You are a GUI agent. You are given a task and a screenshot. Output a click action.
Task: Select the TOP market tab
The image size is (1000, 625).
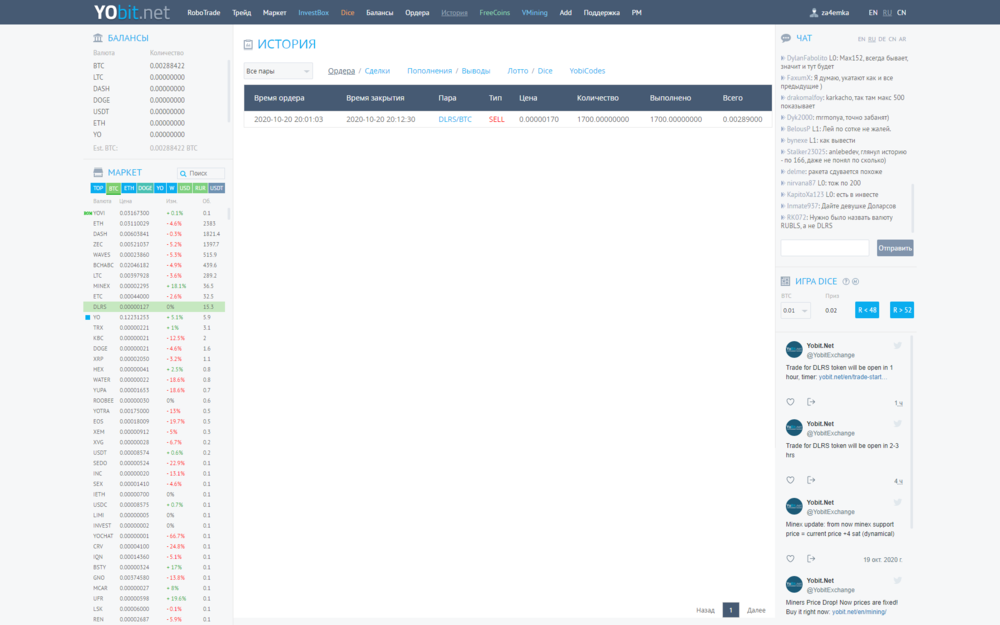pyautogui.click(x=98, y=188)
